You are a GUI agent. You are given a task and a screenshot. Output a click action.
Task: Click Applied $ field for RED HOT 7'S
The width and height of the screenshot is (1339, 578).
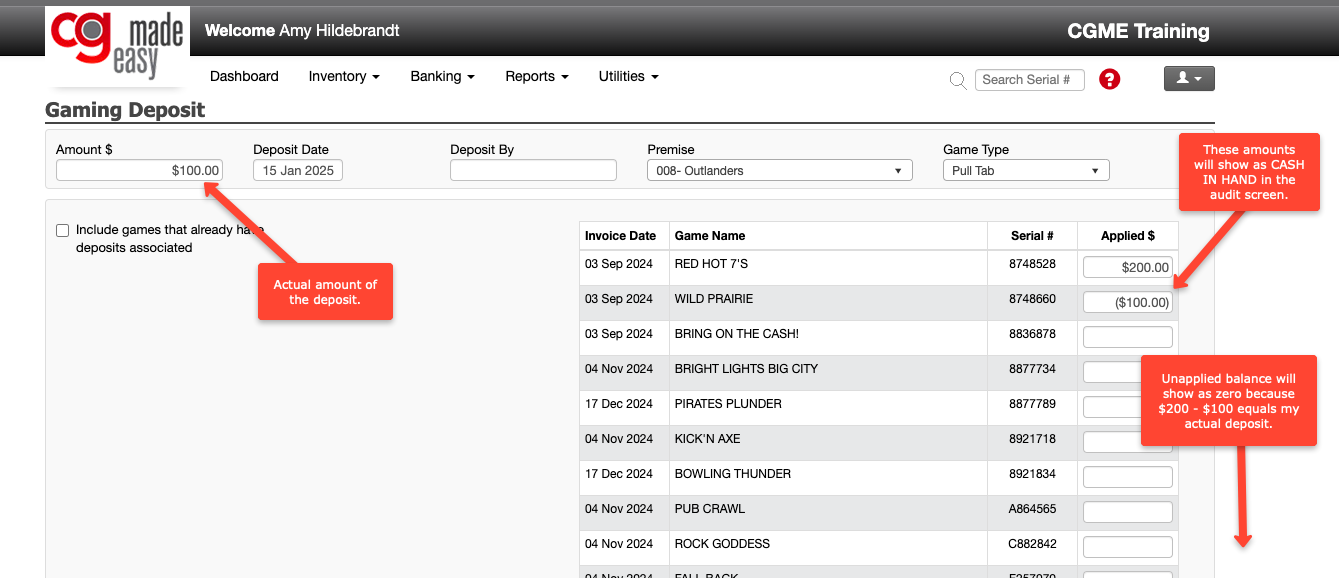pyautogui.click(x=1128, y=267)
